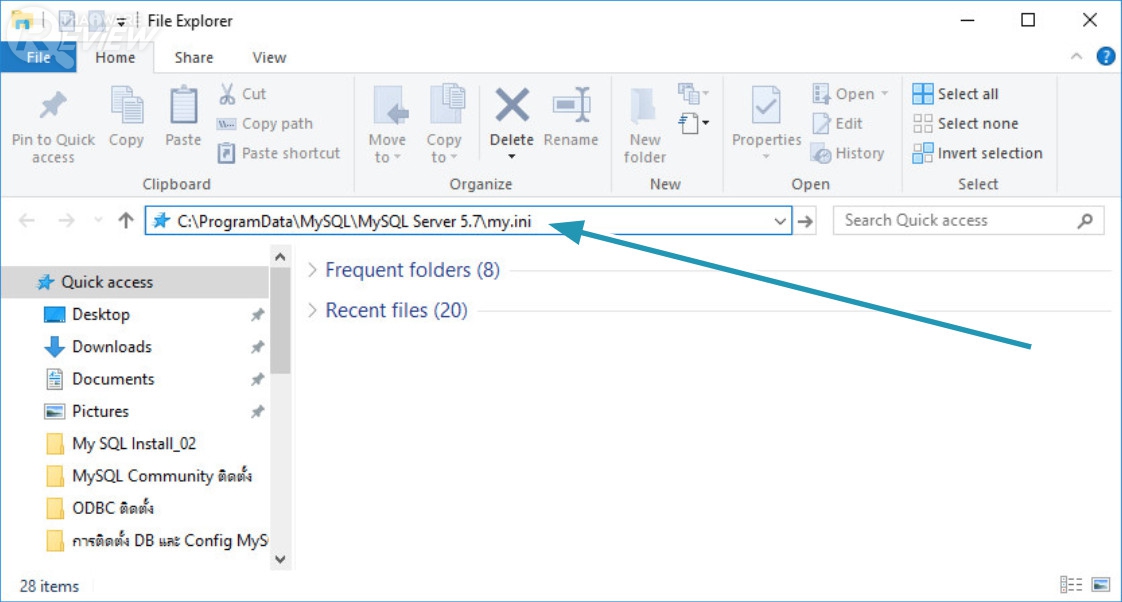Image resolution: width=1122 pixels, height=602 pixels.
Task: Switch to the View ribbon tab
Action: [269, 58]
